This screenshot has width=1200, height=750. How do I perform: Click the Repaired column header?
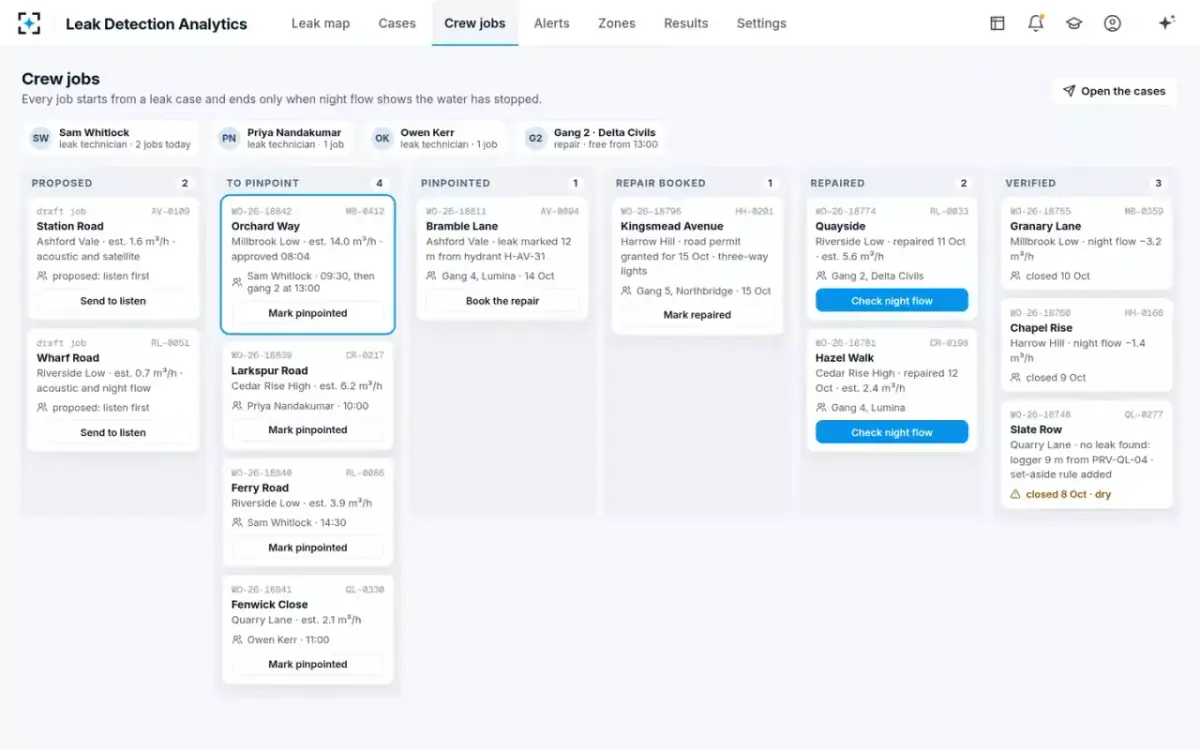(x=838, y=183)
